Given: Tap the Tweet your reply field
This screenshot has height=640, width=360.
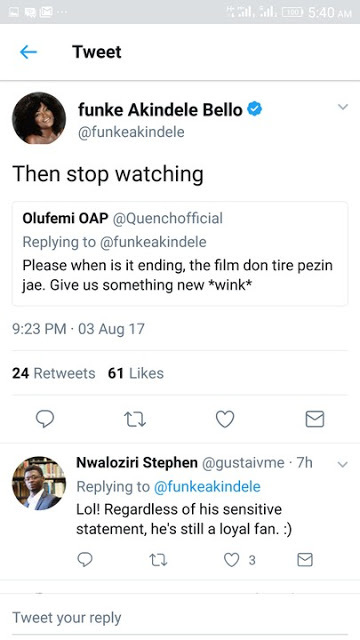Looking at the screenshot, I should 180,618.
